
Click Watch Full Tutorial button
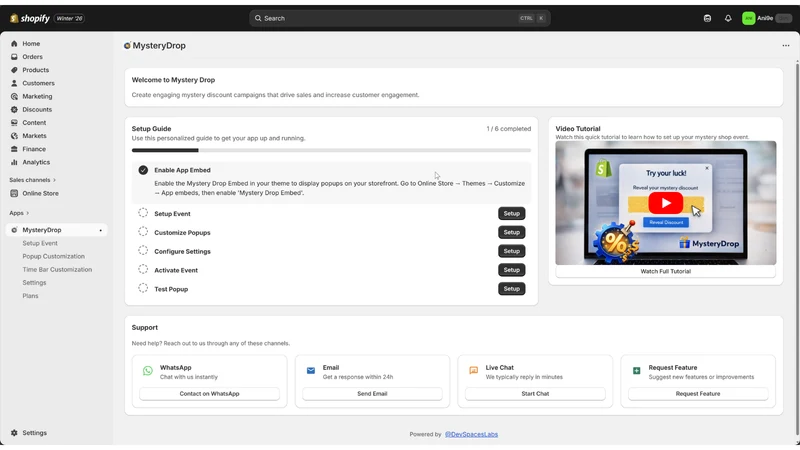tap(665, 271)
